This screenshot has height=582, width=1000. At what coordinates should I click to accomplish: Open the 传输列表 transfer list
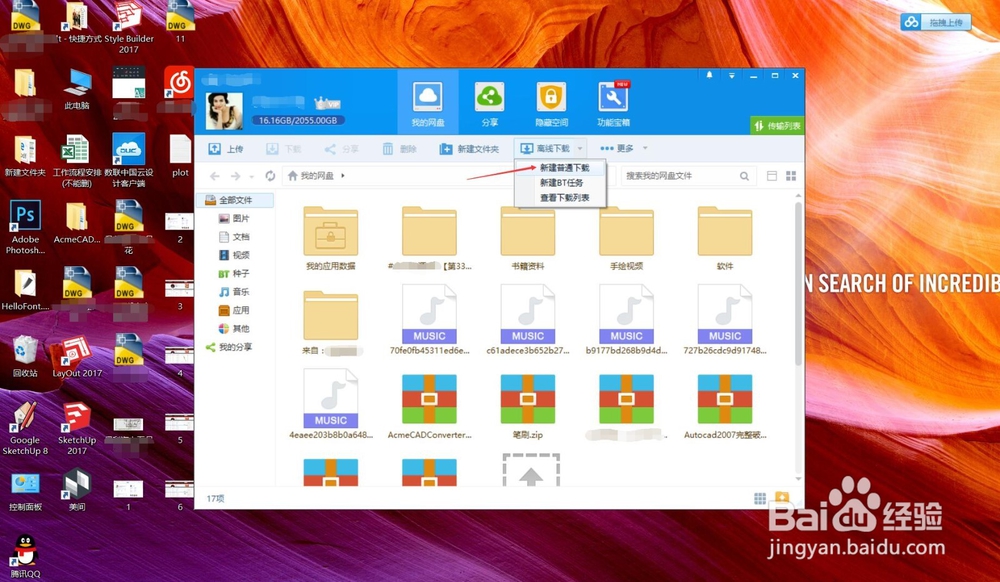pos(777,126)
